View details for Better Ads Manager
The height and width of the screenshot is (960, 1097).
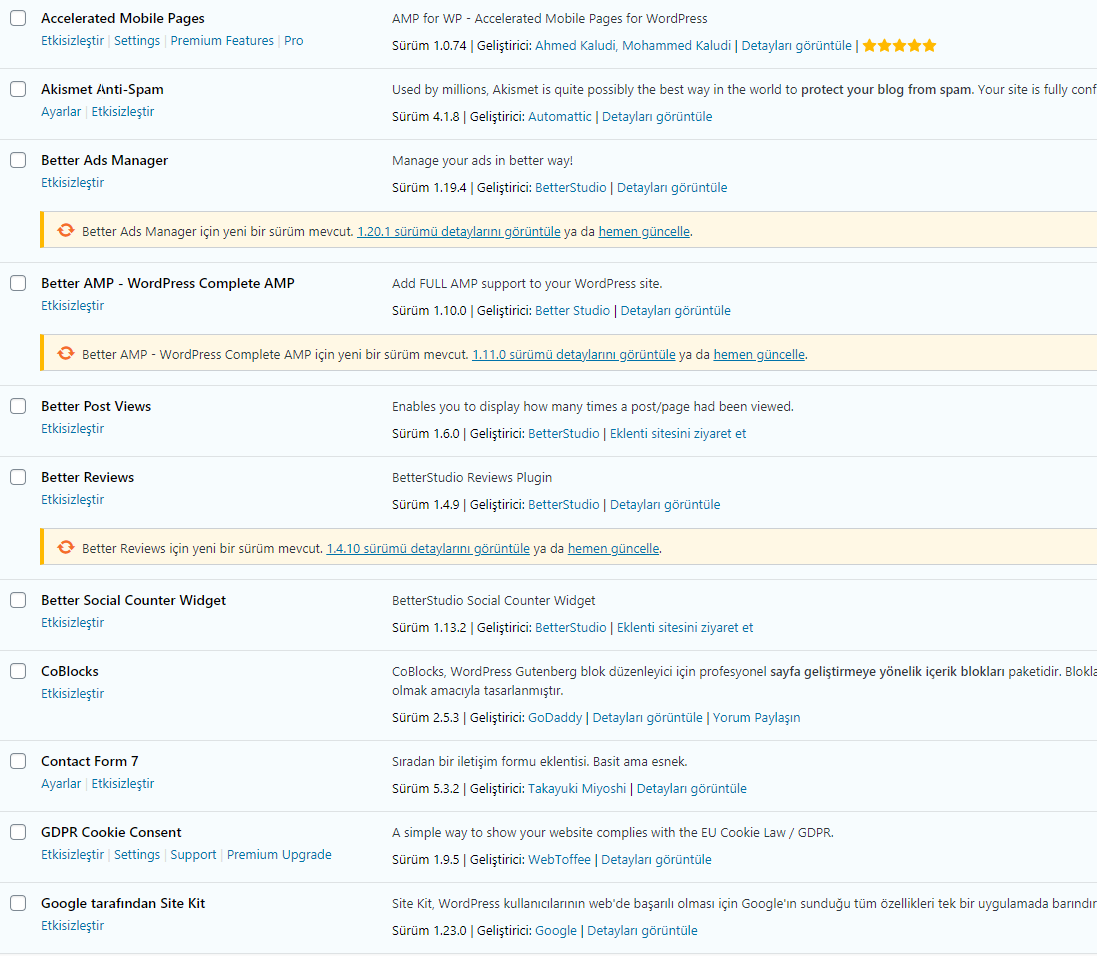pyautogui.click(x=672, y=188)
